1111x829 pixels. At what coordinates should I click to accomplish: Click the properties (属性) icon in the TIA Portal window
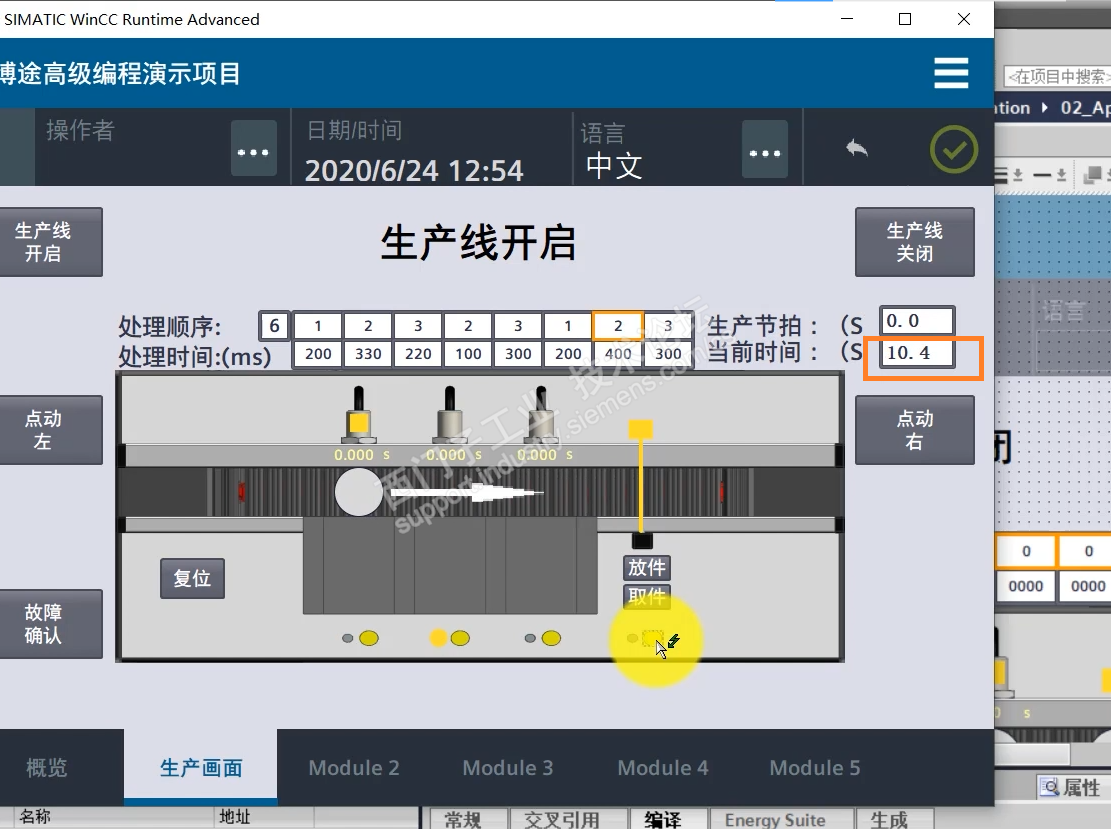[x=1049, y=786]
